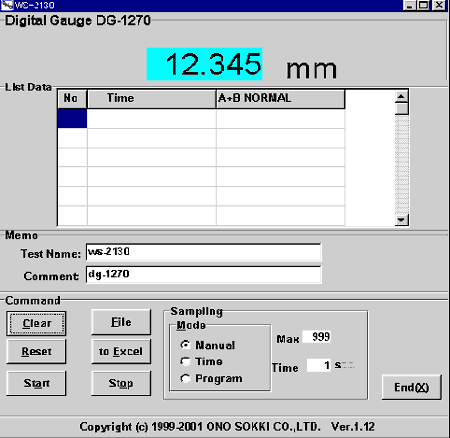
Task: Click the Max samples field showing 999
Action: click(317, 337)
